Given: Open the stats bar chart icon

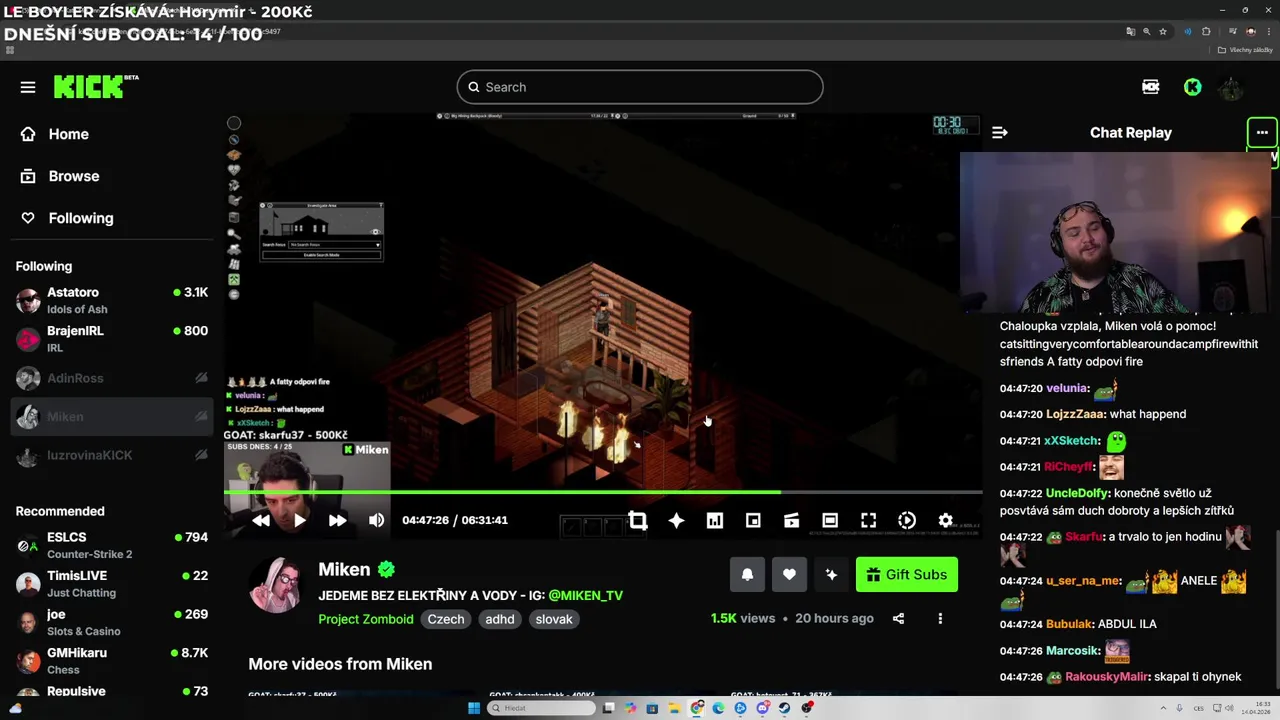Looking at the screenshot, I should pyautogui.click(x=715, y=520).
